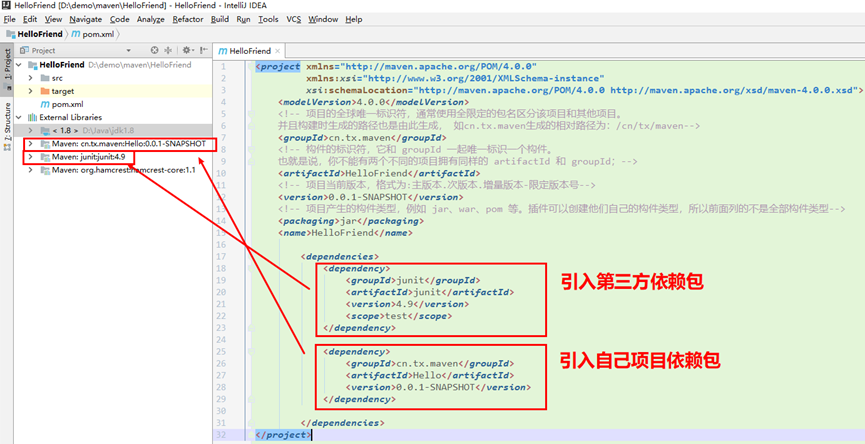The height and width of the screenshot is (444, 865).
Task: Open the Project panel settings gear
Action: 186,50
